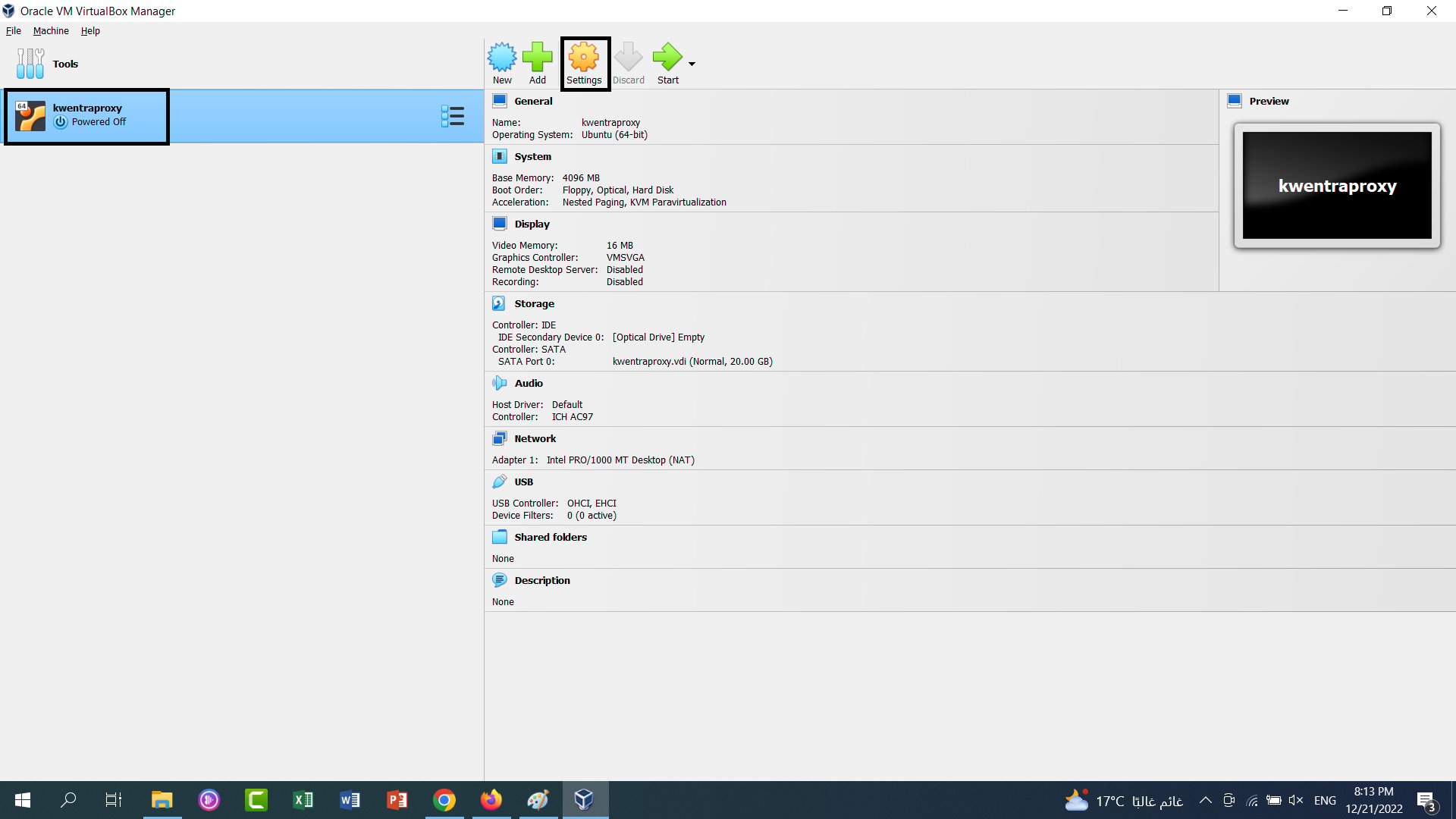Open the taskbar clock and date
Viewport: 1456px width, 819px height.
pos(1374,800)
